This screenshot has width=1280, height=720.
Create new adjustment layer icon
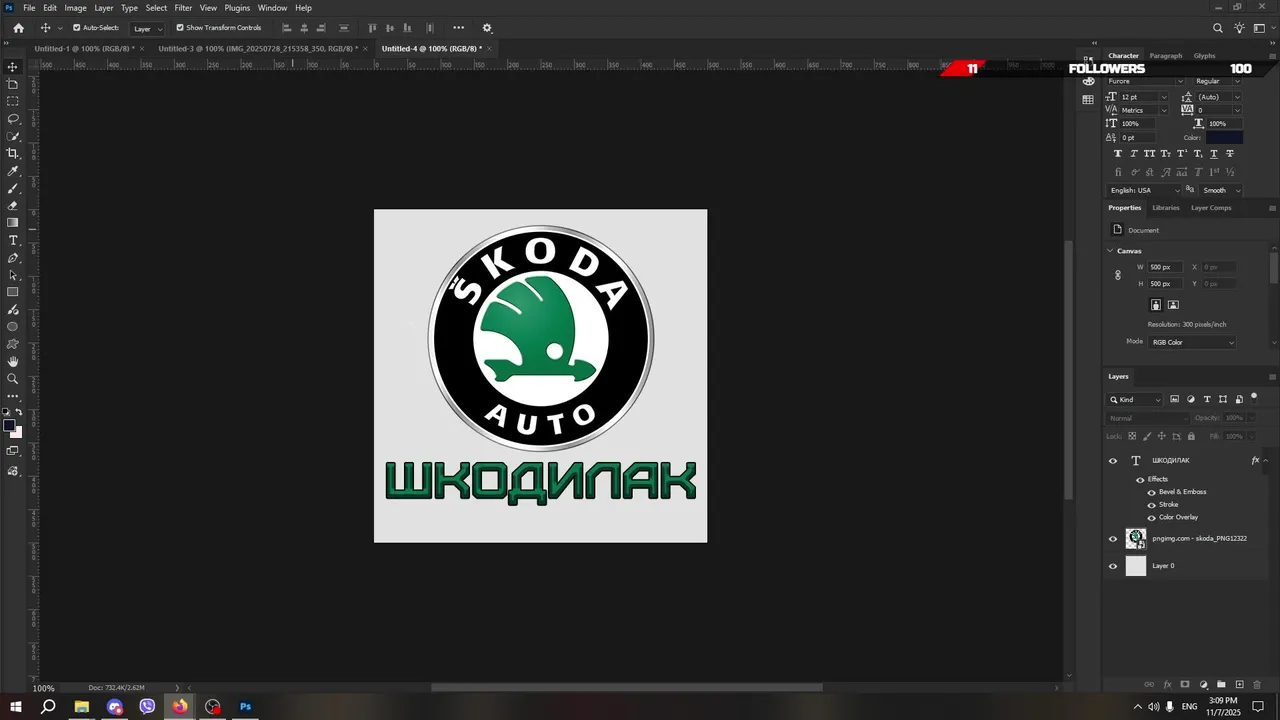[1203, 685]
